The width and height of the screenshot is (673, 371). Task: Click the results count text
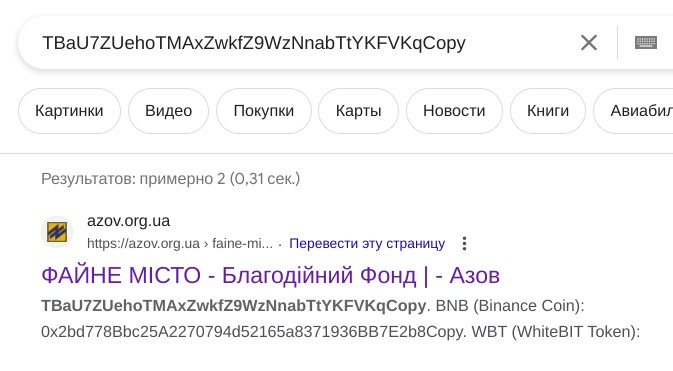170,179
